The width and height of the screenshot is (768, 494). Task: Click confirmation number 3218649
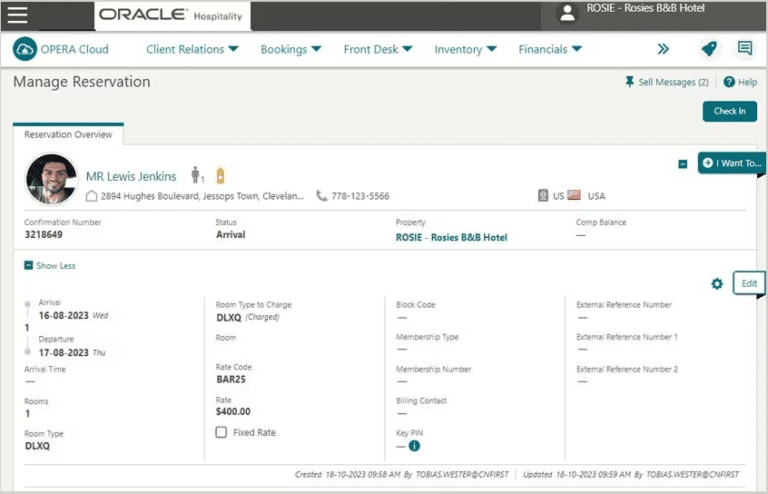[x=44, y=235]
